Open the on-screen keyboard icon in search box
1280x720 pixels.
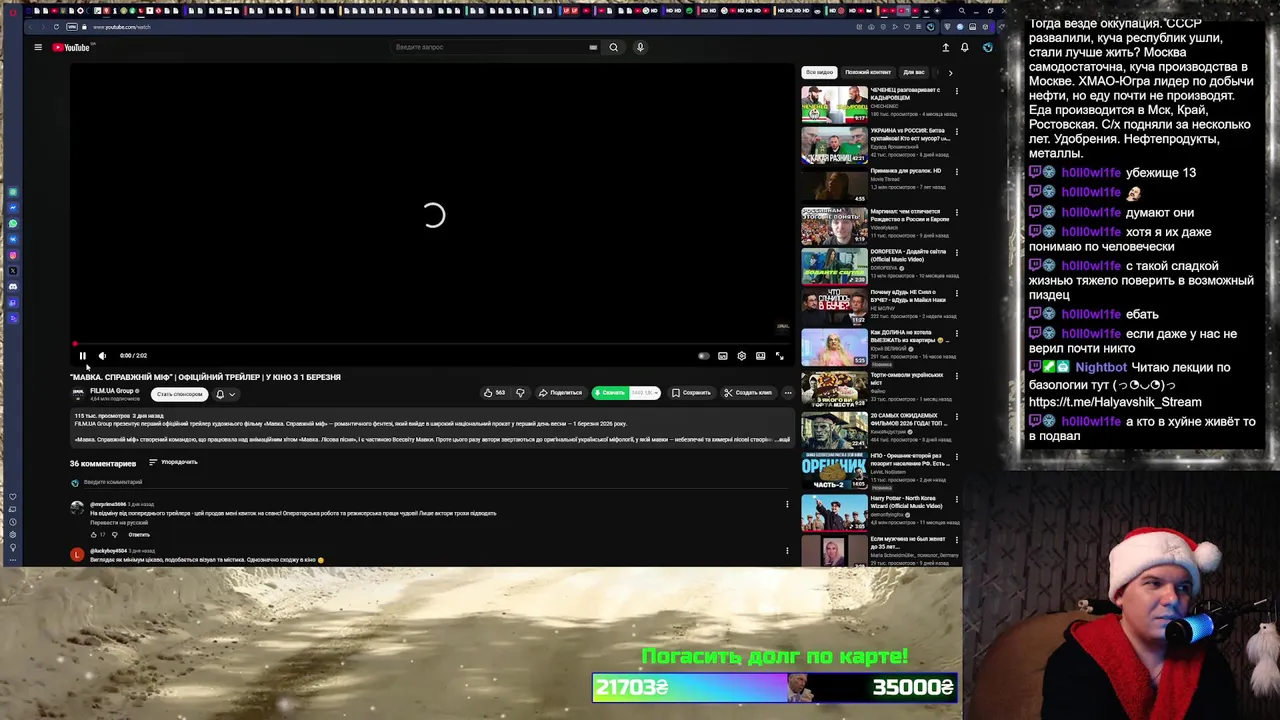point(593,47)
